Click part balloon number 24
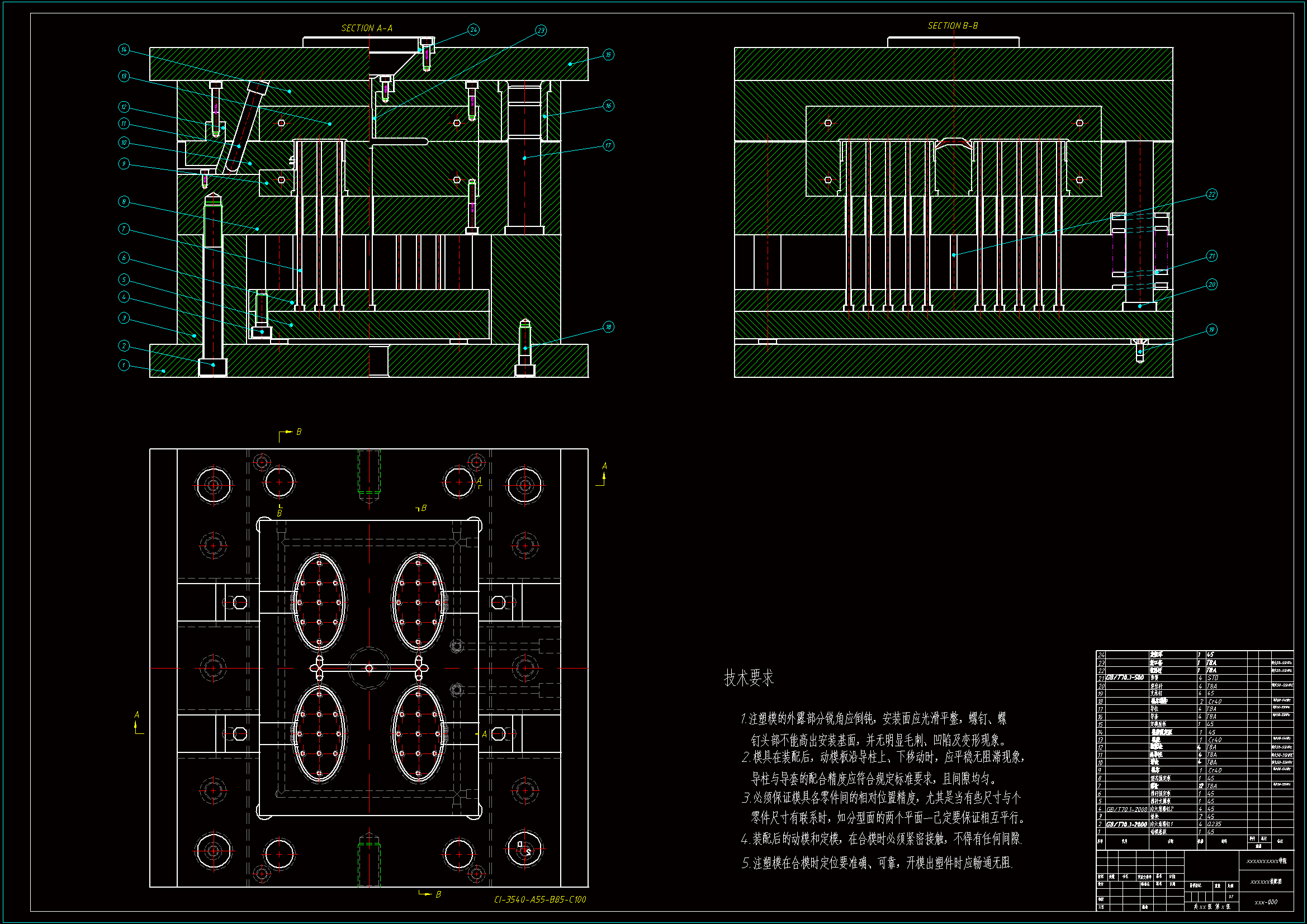Screen dimensions: 1307x924 tap(473, 30)
